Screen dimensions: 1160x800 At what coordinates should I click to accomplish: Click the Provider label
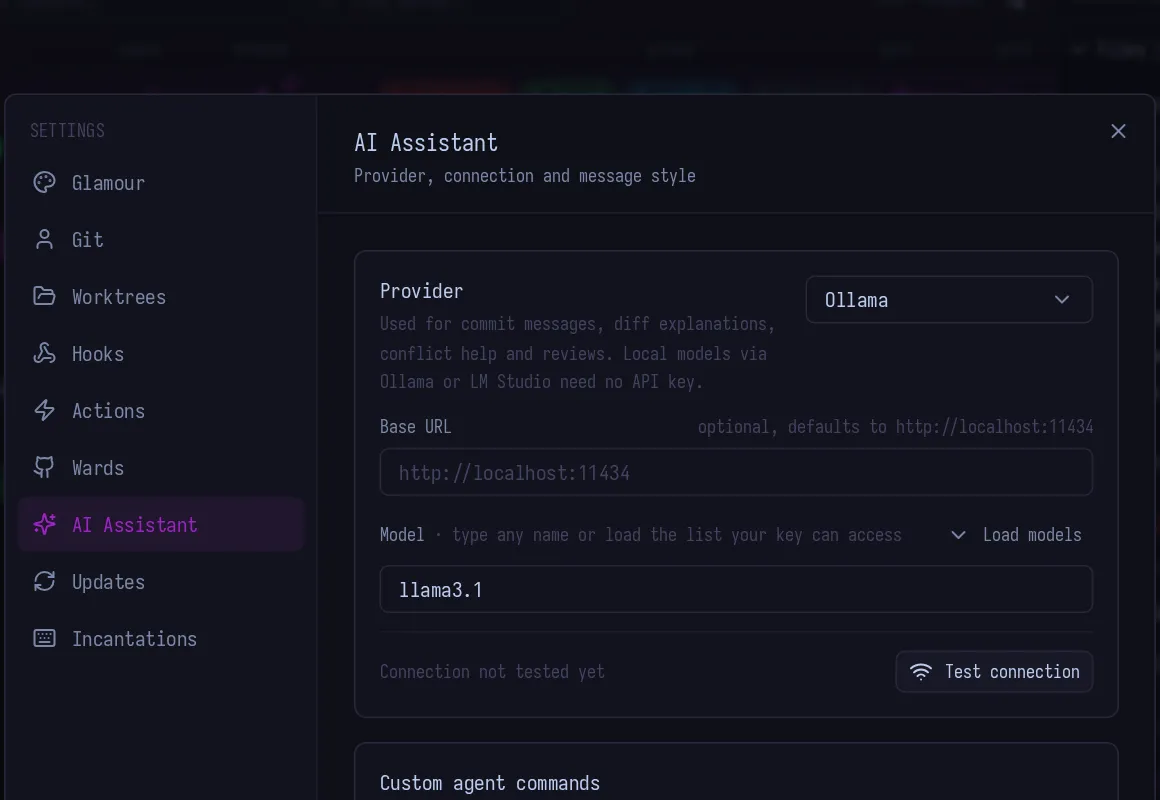click(x=421, y=291)
